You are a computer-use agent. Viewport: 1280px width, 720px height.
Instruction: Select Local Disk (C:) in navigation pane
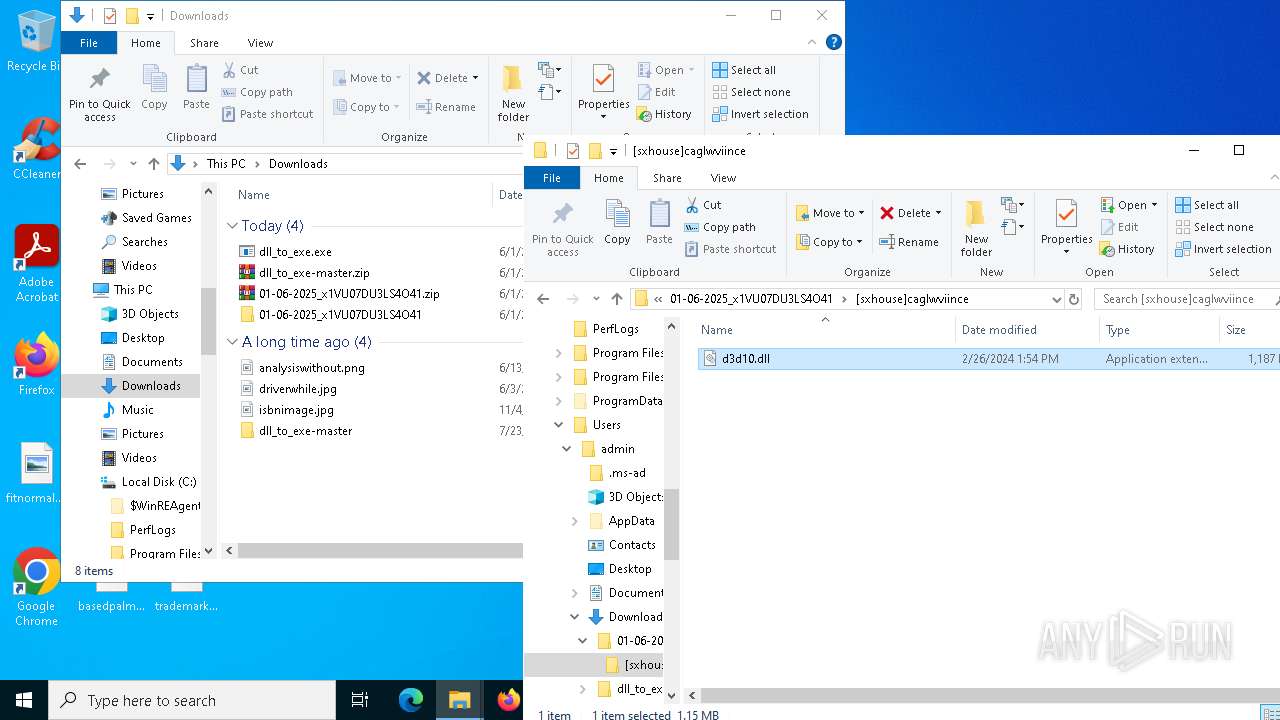[158, 482]
